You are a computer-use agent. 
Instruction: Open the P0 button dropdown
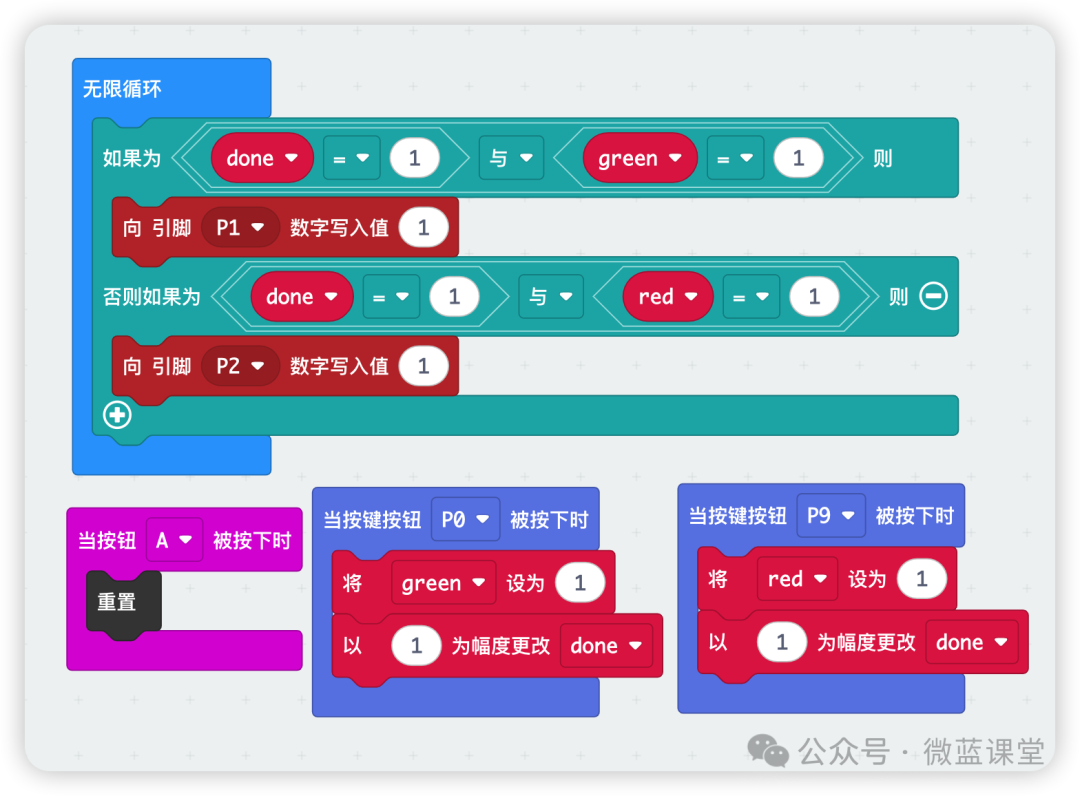coord(465,519)
